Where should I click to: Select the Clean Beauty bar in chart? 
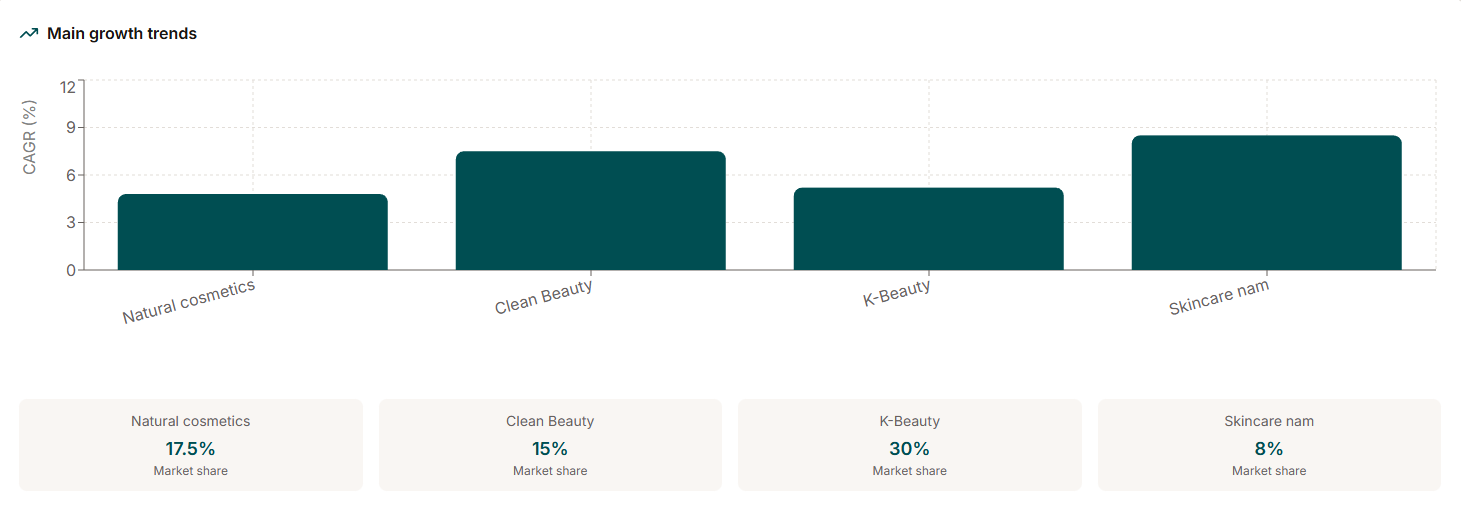click(590, 211)
